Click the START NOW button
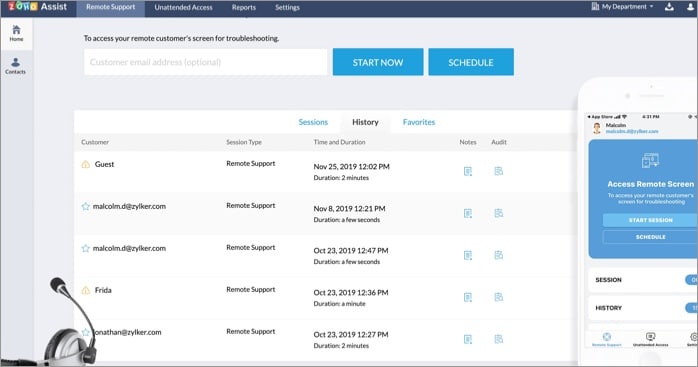Viewport: 698px width, 367px height. (378, 62)
